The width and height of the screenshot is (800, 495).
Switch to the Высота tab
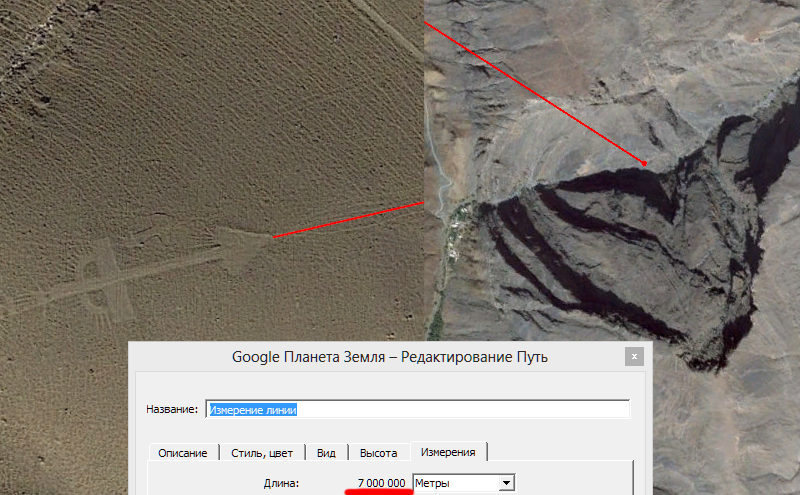tap(379, 453)
